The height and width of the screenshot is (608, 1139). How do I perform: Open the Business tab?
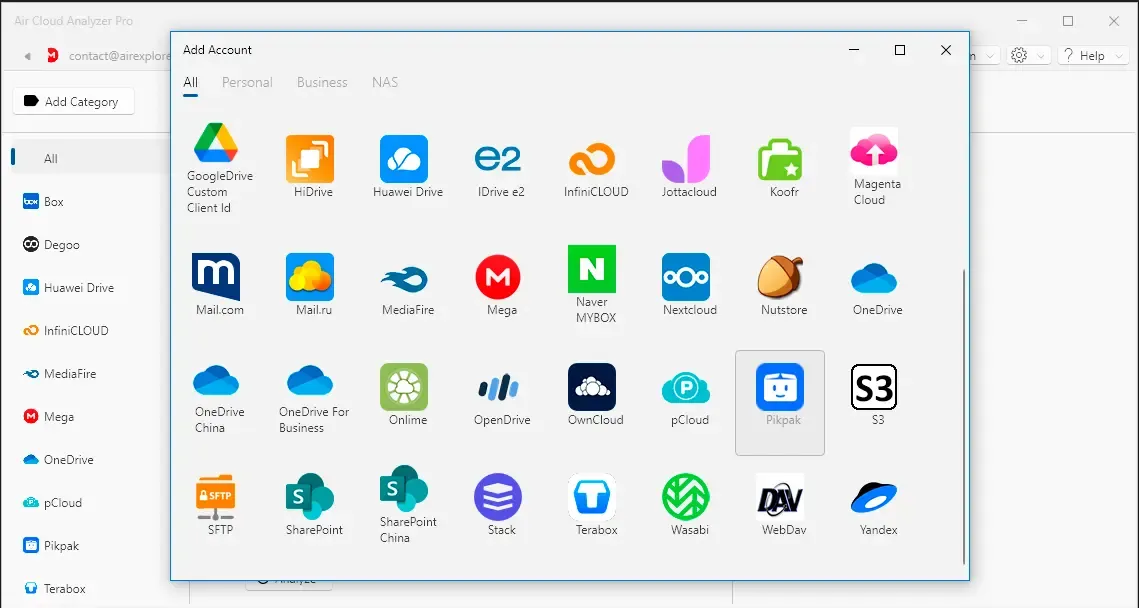(322, 83)
